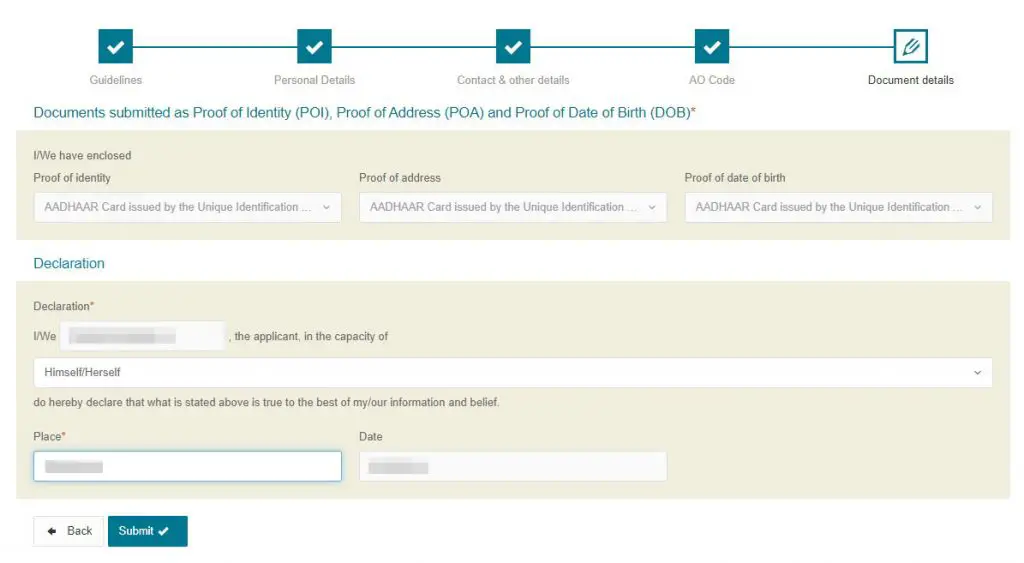
Task: Focus the Place input field
Action: pyautogui.click(x=187, y=466)
